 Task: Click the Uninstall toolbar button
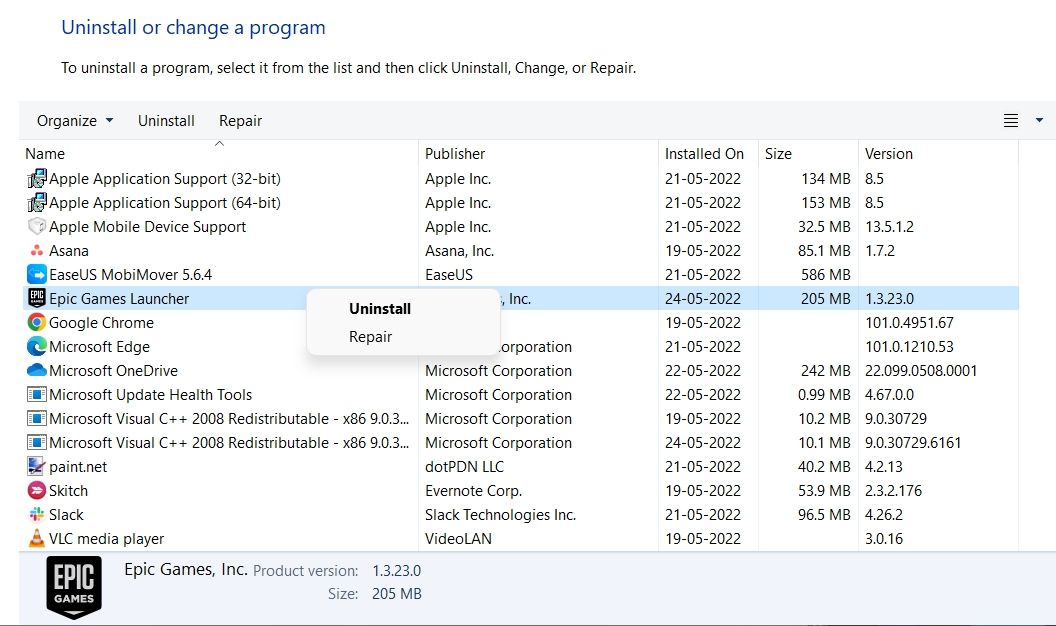pyautogui.click(x=166, y=121)
